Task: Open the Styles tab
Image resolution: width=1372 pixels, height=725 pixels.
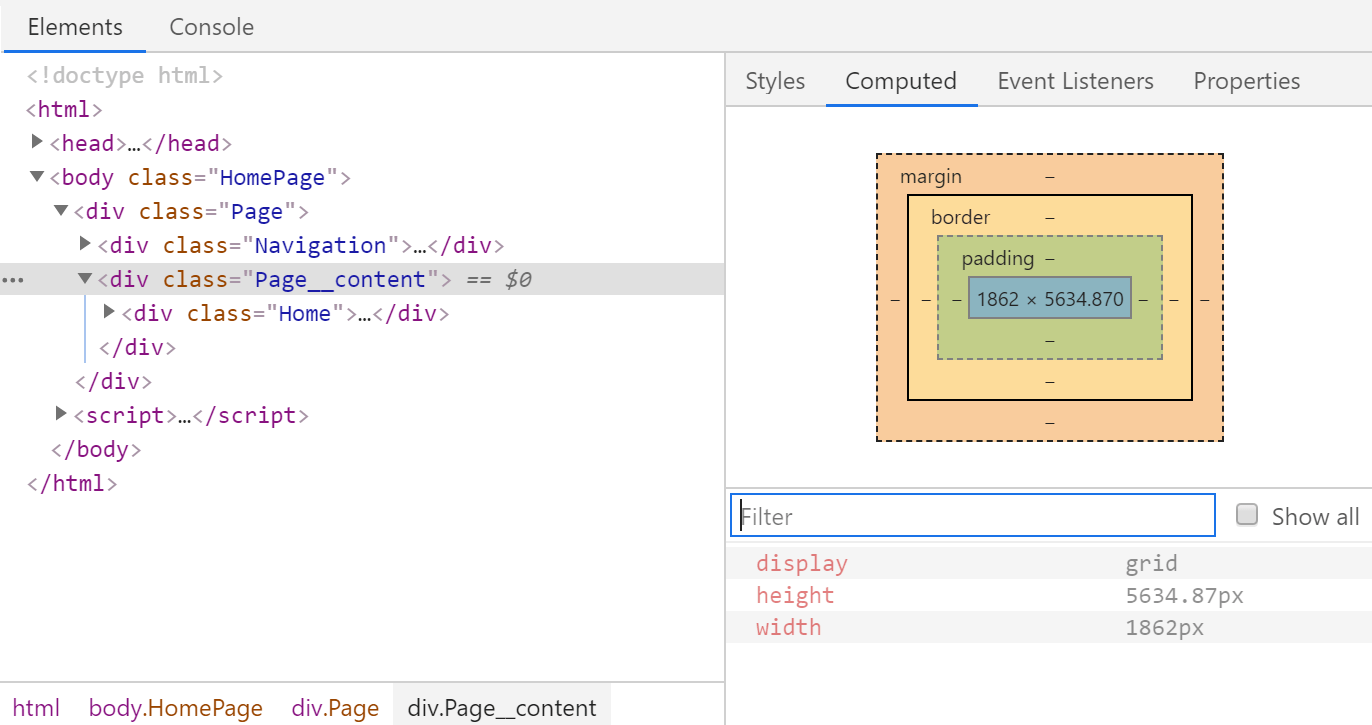Action: (775, 81)
